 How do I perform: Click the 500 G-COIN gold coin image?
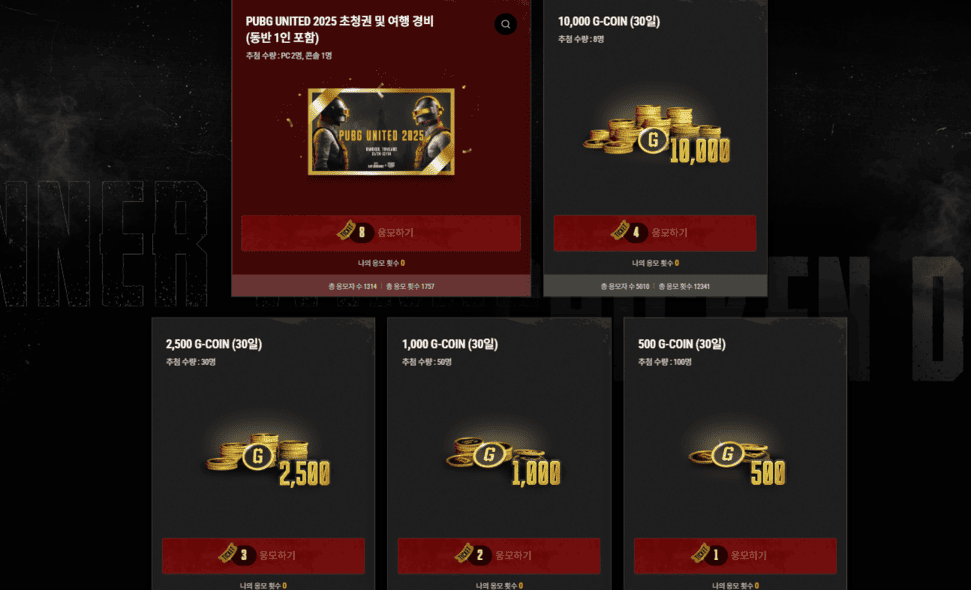737,461
